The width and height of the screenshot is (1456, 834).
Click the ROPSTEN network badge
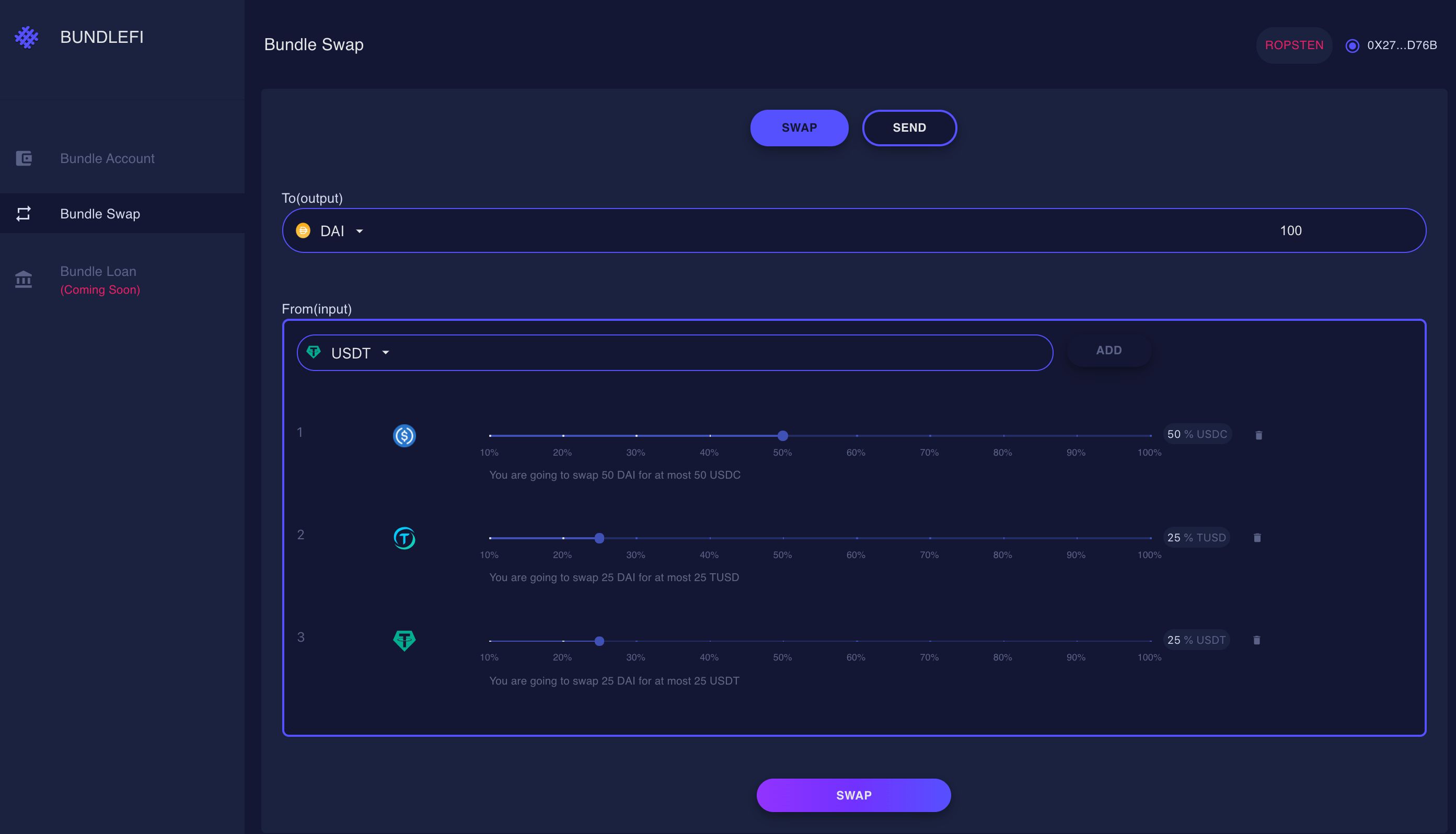pos(1295,45)
